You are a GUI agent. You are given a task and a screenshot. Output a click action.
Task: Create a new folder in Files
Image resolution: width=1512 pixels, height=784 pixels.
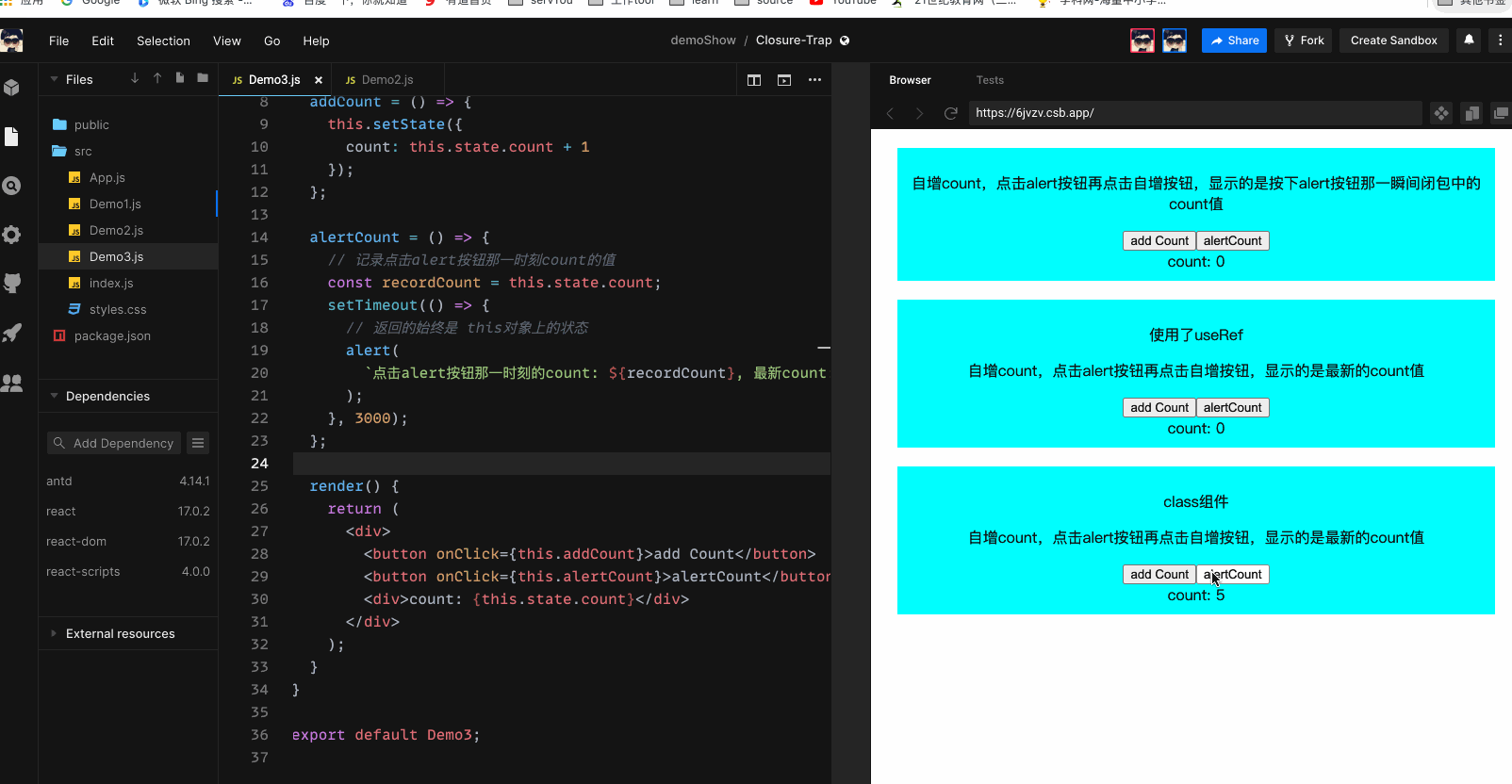point(203,78)
